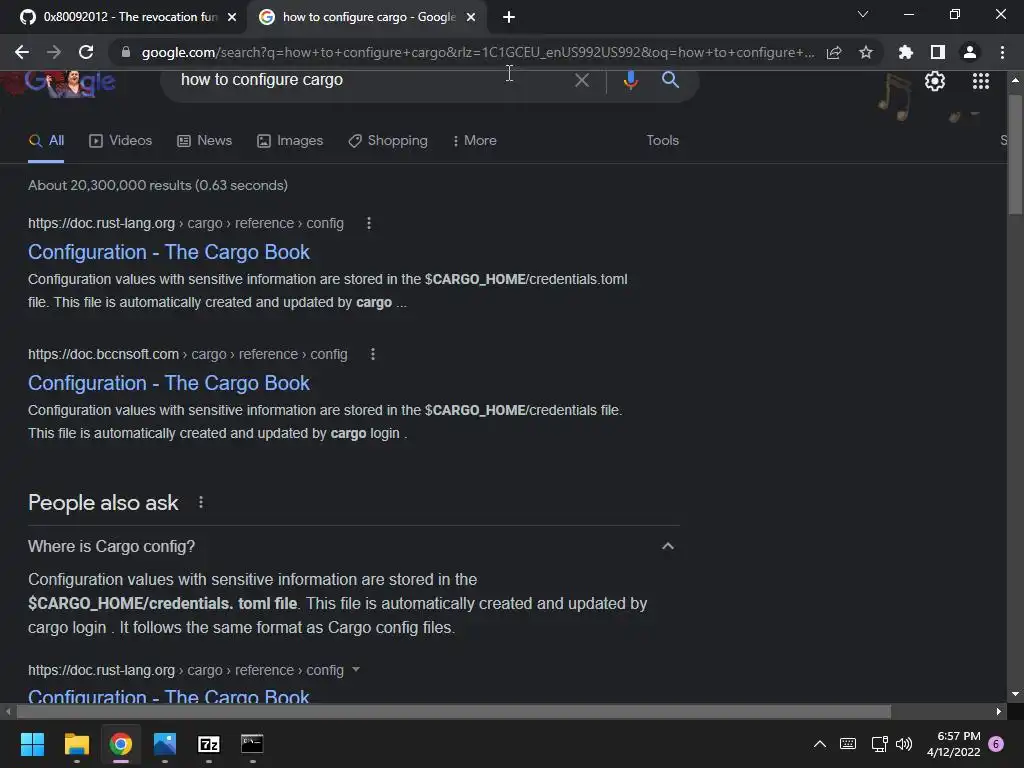Open the Chrome three-dot menu
1024x768 pixels.
click(1002, 52)
